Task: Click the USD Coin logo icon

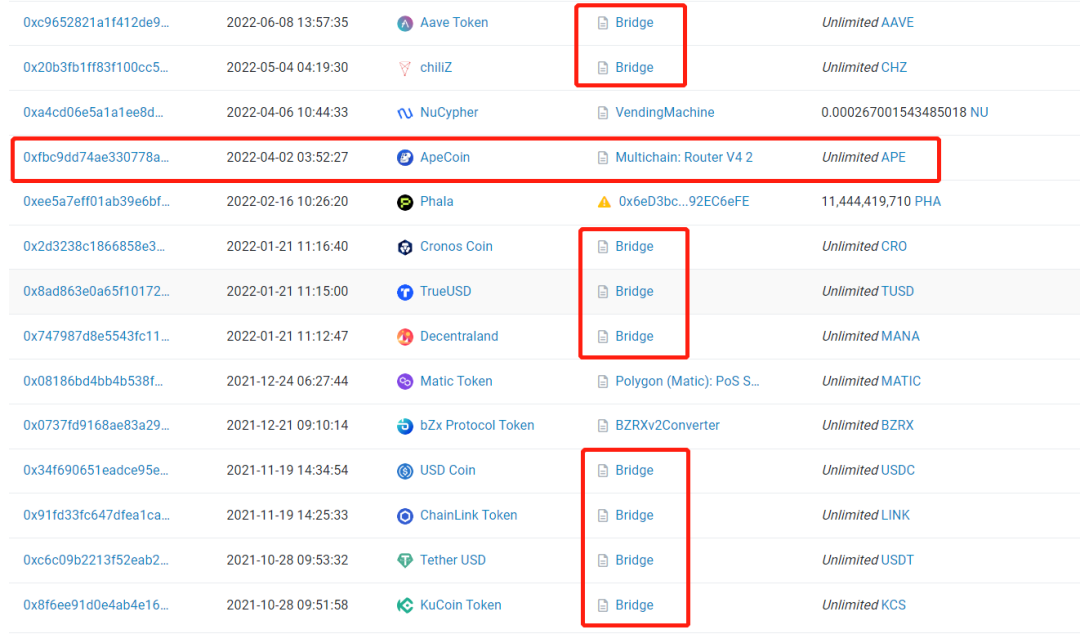Action: coord(405,471)
